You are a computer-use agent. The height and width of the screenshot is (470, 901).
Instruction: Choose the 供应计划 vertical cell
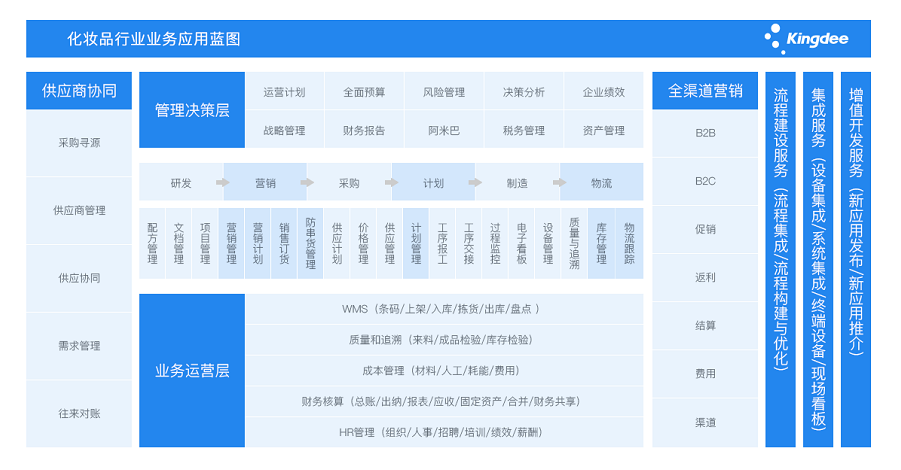pyautogui.click(x=337, y=244)
